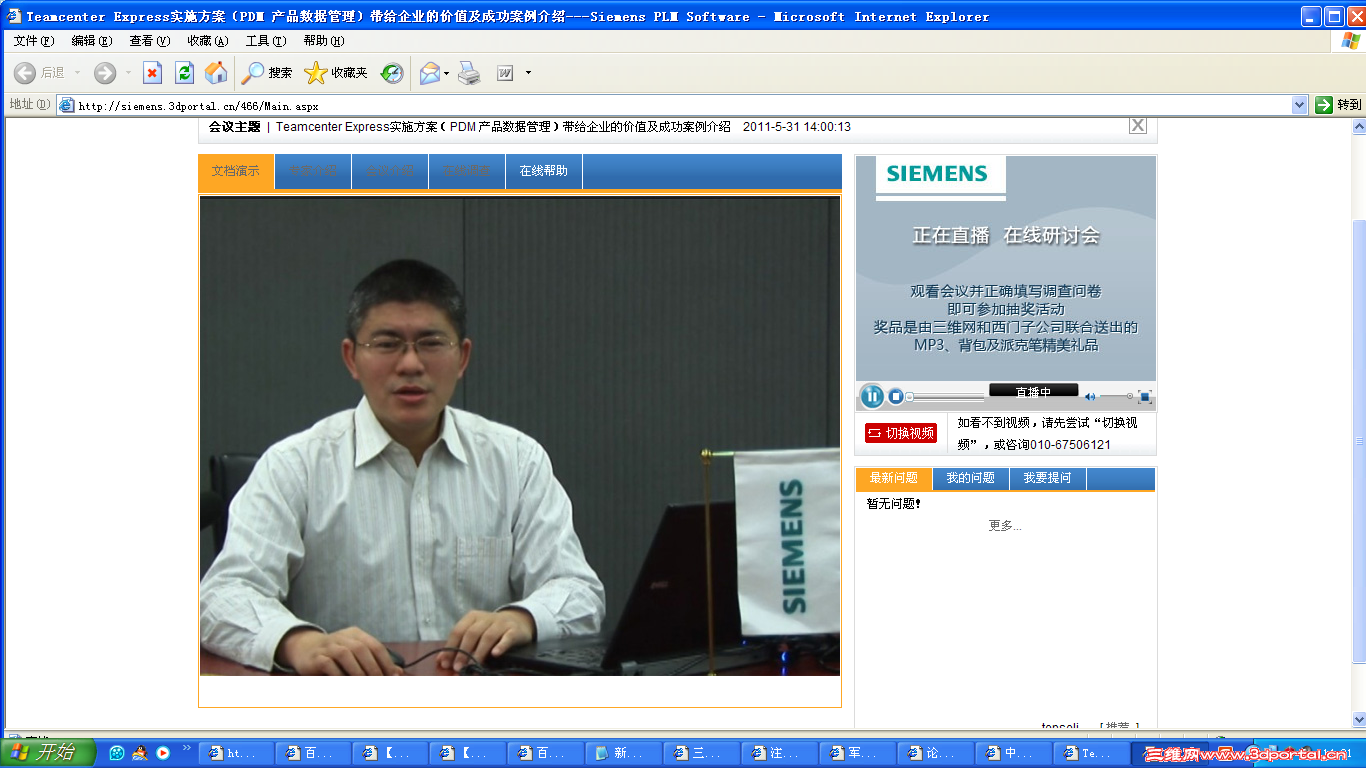
Task: Click the 更多... link
Action: (x=1005, y=526)
